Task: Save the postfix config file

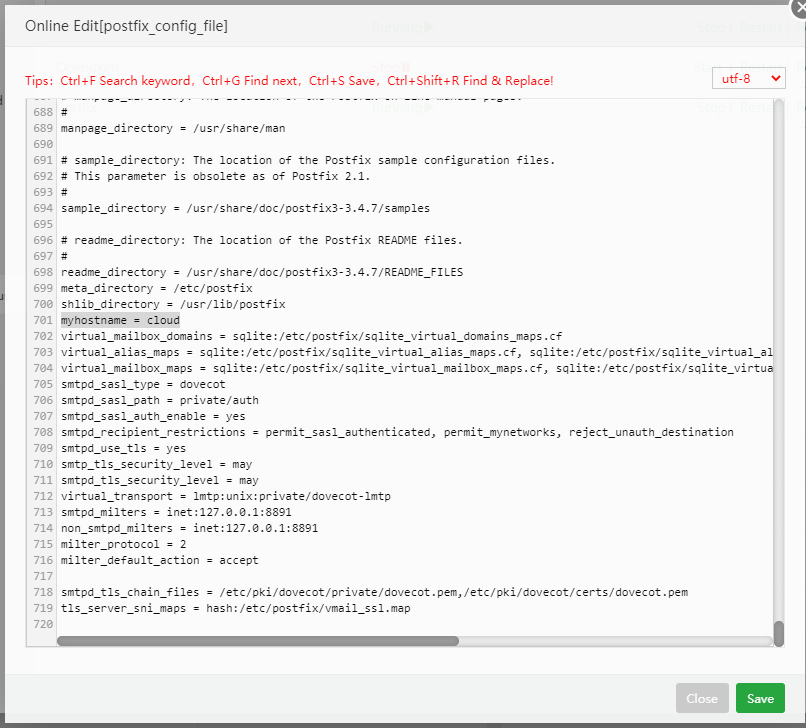Action: click(760, 698)
